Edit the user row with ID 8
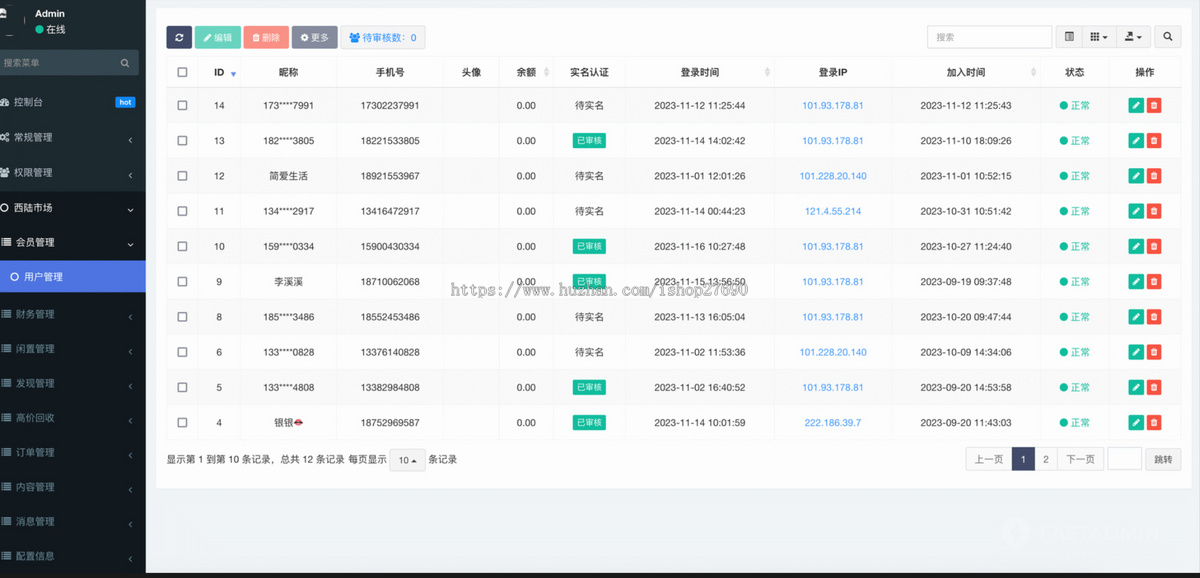 click(x=1136, y=317)
